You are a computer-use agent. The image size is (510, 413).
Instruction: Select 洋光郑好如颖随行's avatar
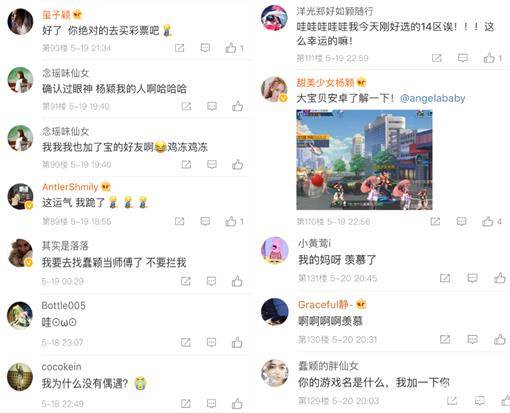[x=274, y=17]
